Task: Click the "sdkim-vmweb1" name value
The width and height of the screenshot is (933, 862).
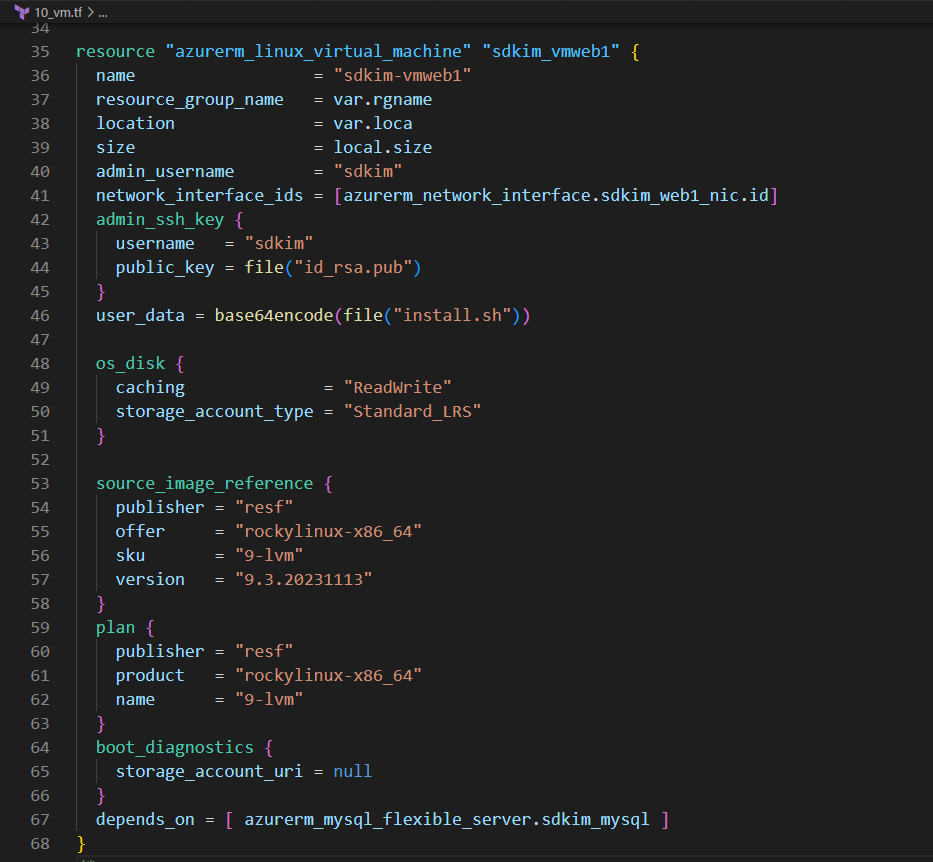Action: click(x=402, y=76)
